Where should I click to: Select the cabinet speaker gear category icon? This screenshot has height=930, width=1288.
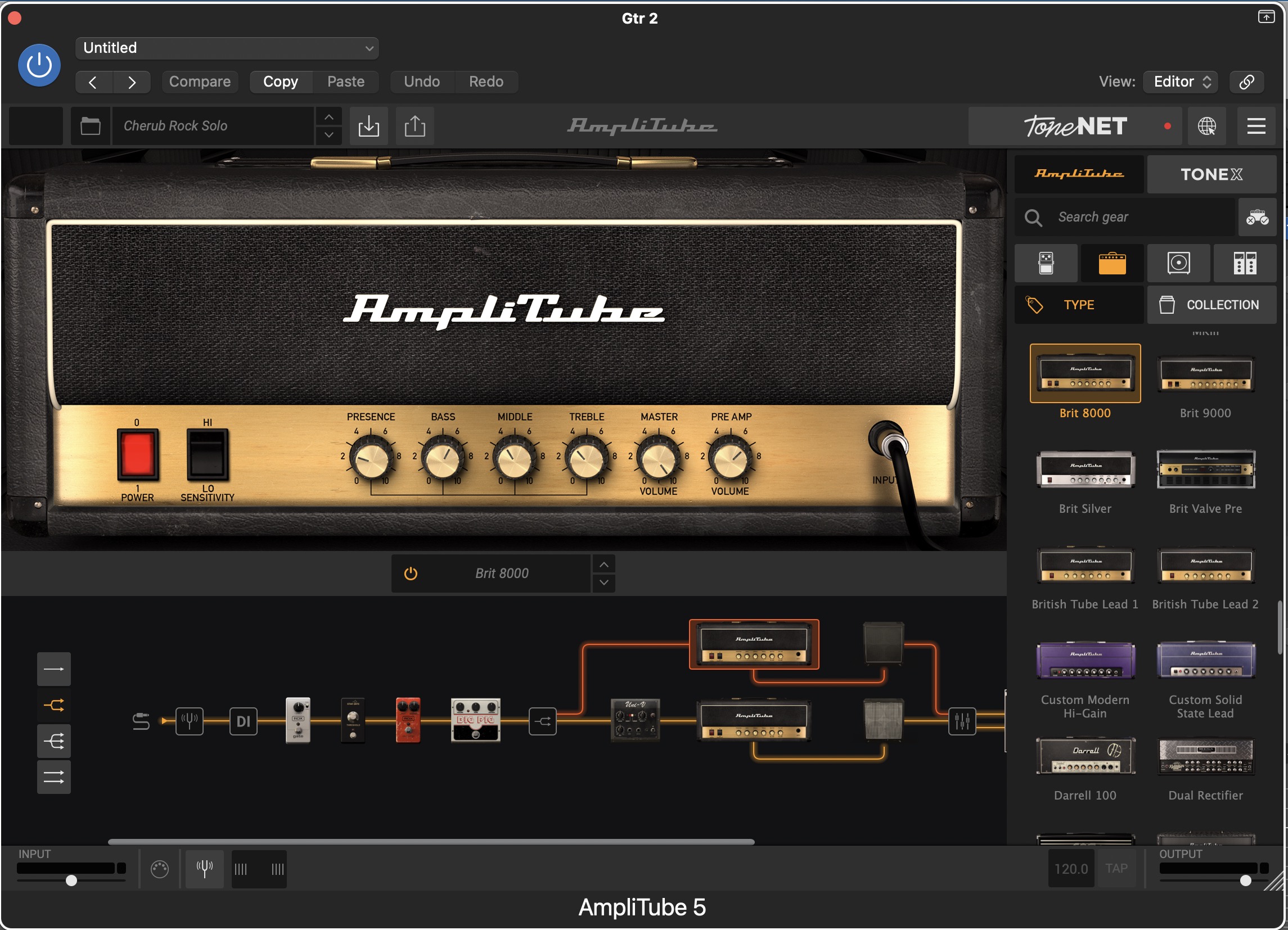tap(1178, 263)
